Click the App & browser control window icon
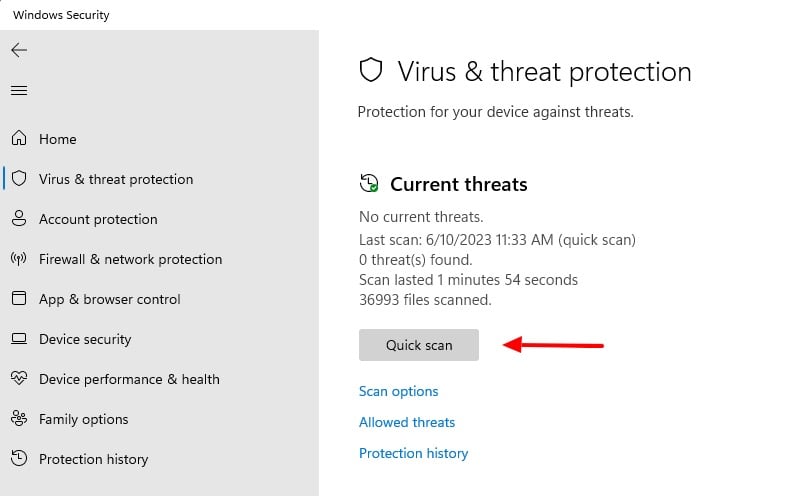This screenshot has width=808, height=496. (19, 298)
